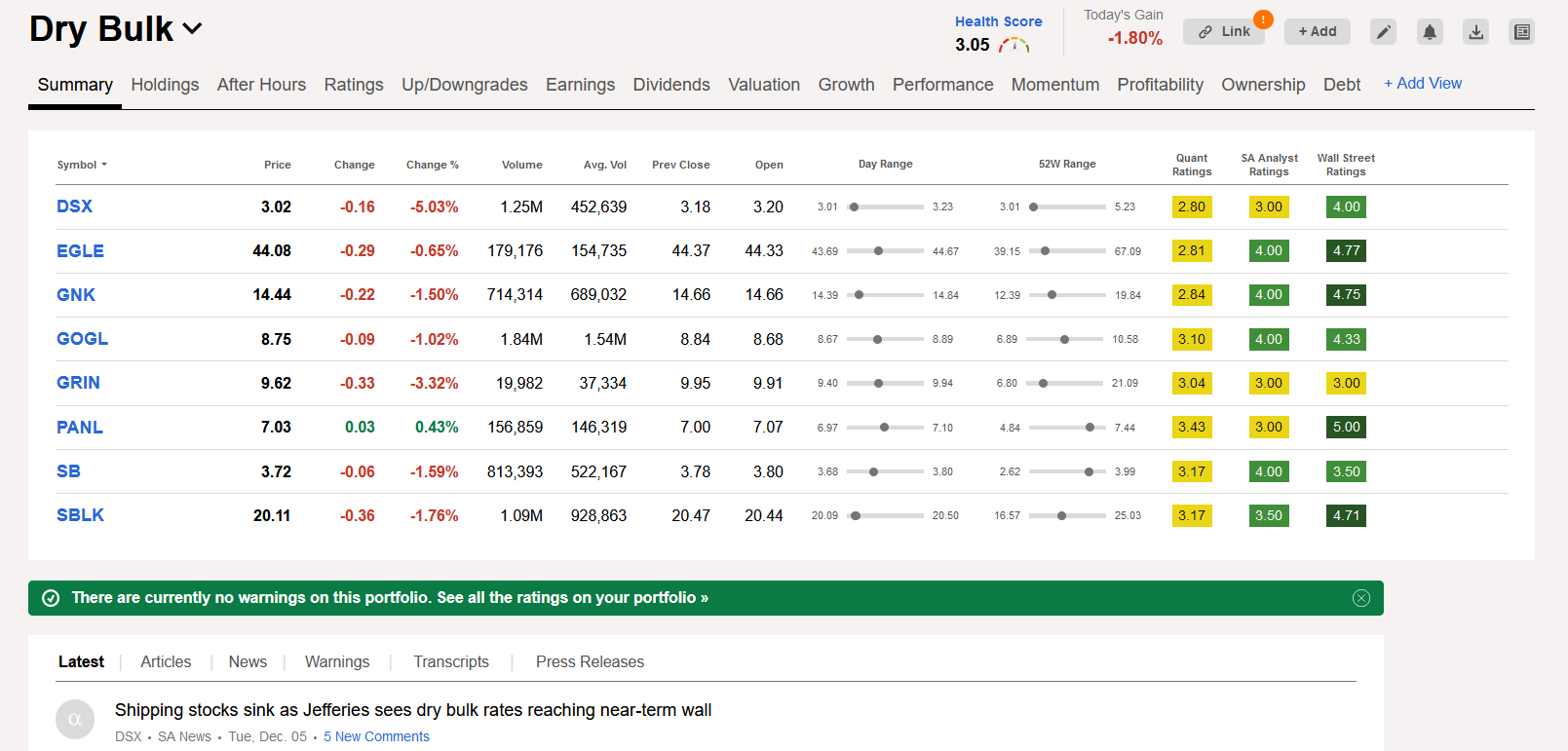Sort by Volume column header
Screen dimensions: 1568x751
[522, 165]
